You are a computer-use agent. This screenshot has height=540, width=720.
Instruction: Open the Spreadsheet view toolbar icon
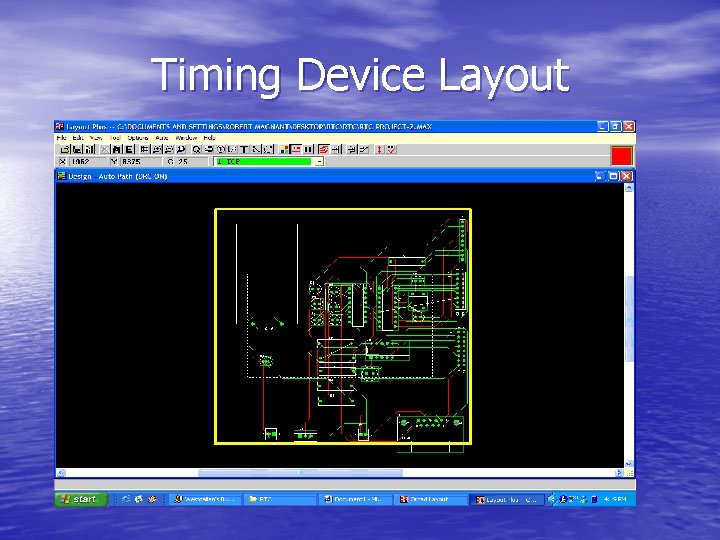tap(145, 149)
